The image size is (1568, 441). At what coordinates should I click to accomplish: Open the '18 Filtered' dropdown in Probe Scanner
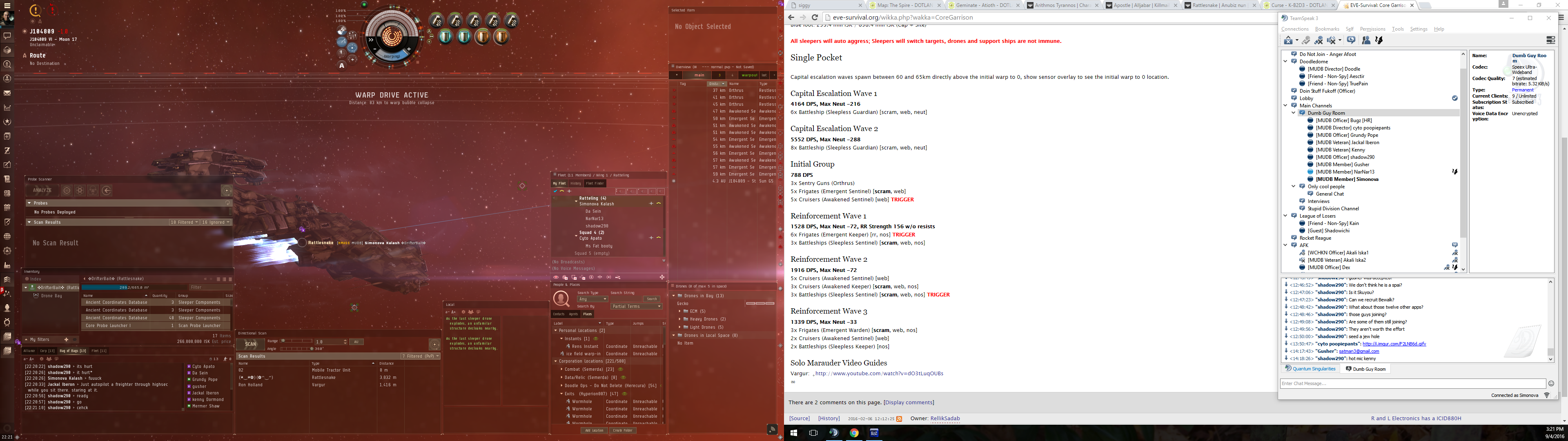tap(185, 222)
